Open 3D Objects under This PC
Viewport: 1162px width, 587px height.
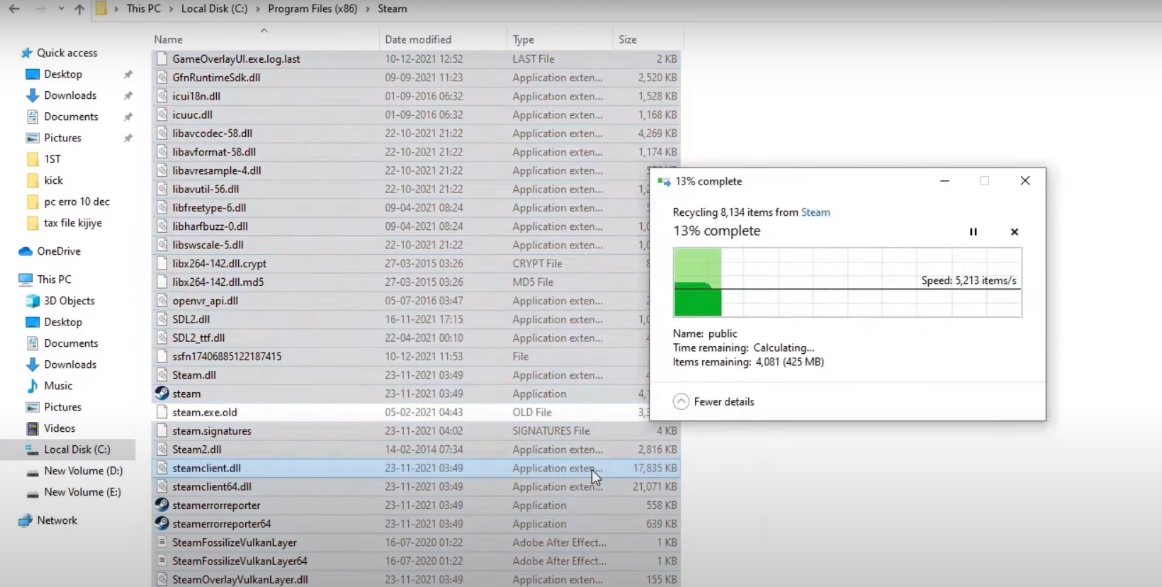pos(69,301)
